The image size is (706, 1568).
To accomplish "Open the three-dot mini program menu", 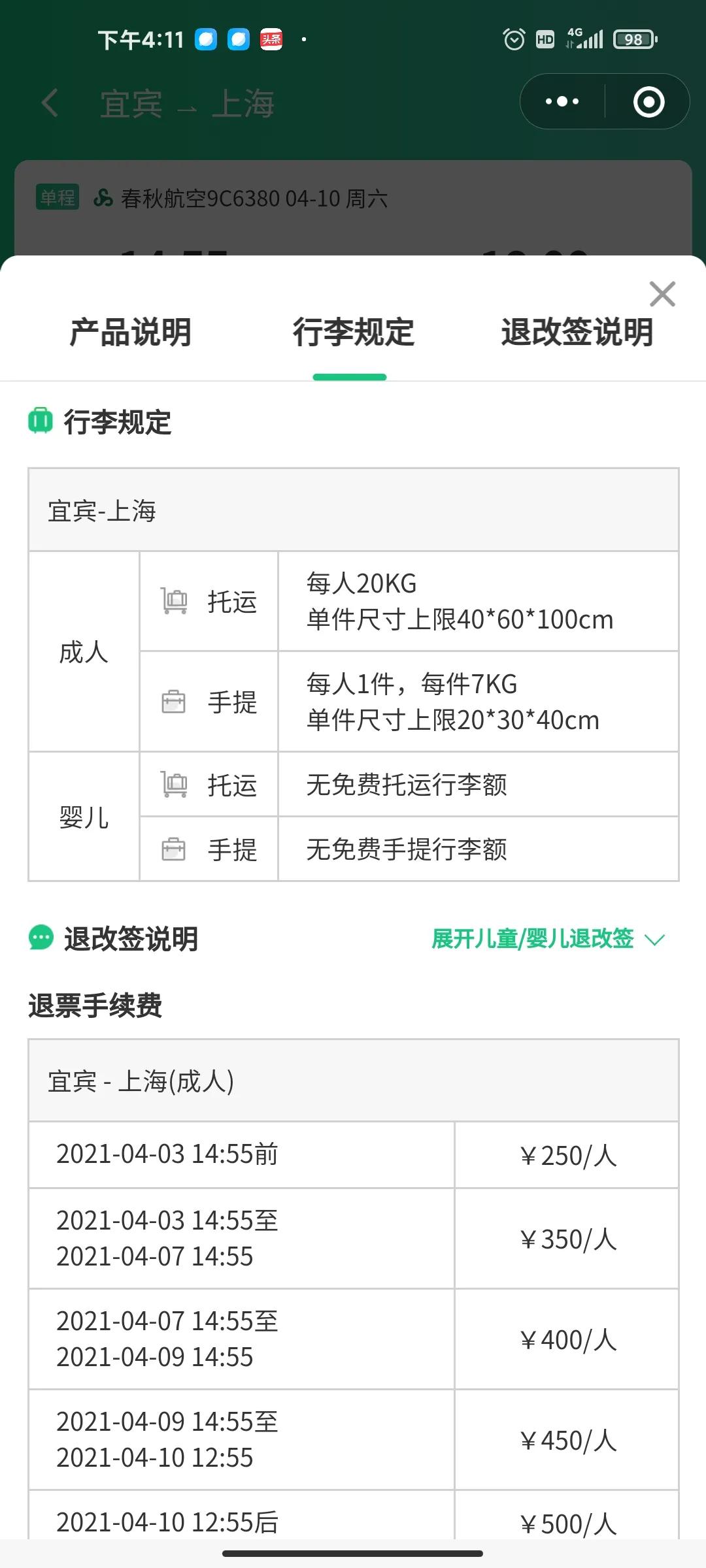I will (562, 101).
